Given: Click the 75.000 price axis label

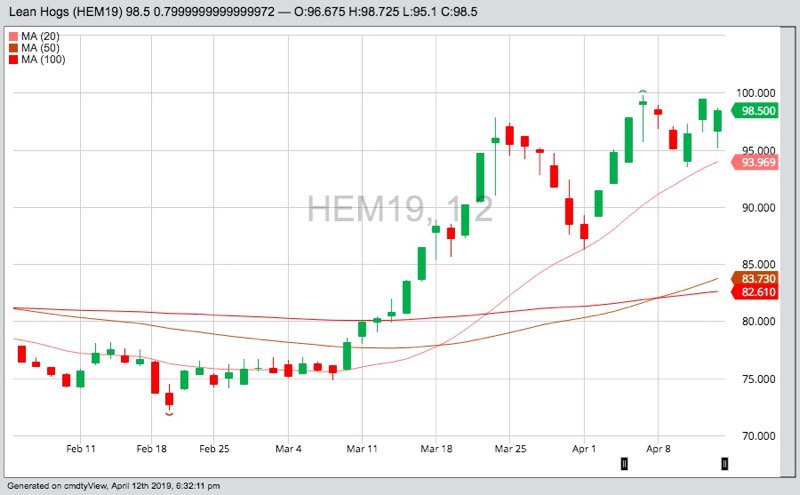Looking at the screenshot, I should [x=758, y=379].
